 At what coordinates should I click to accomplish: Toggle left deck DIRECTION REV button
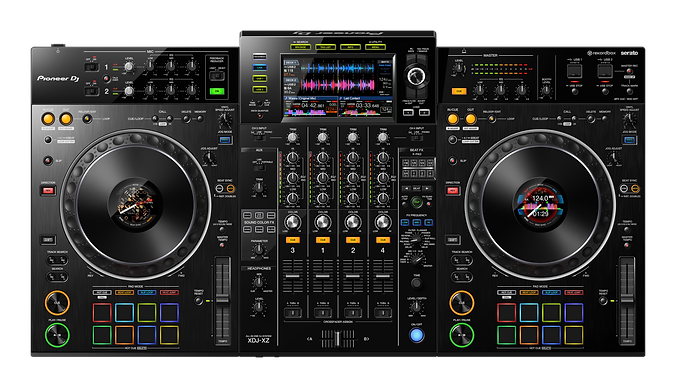[48, 191]
